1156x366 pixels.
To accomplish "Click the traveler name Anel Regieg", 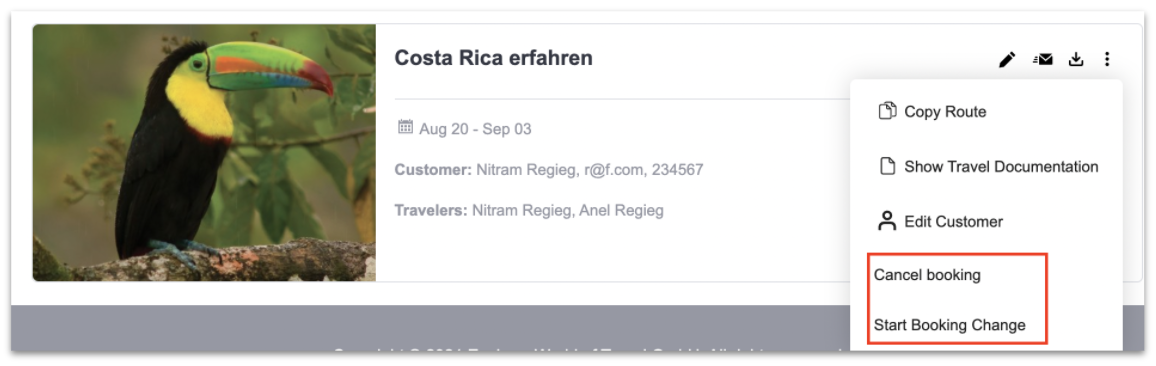I will coord(621,210).
